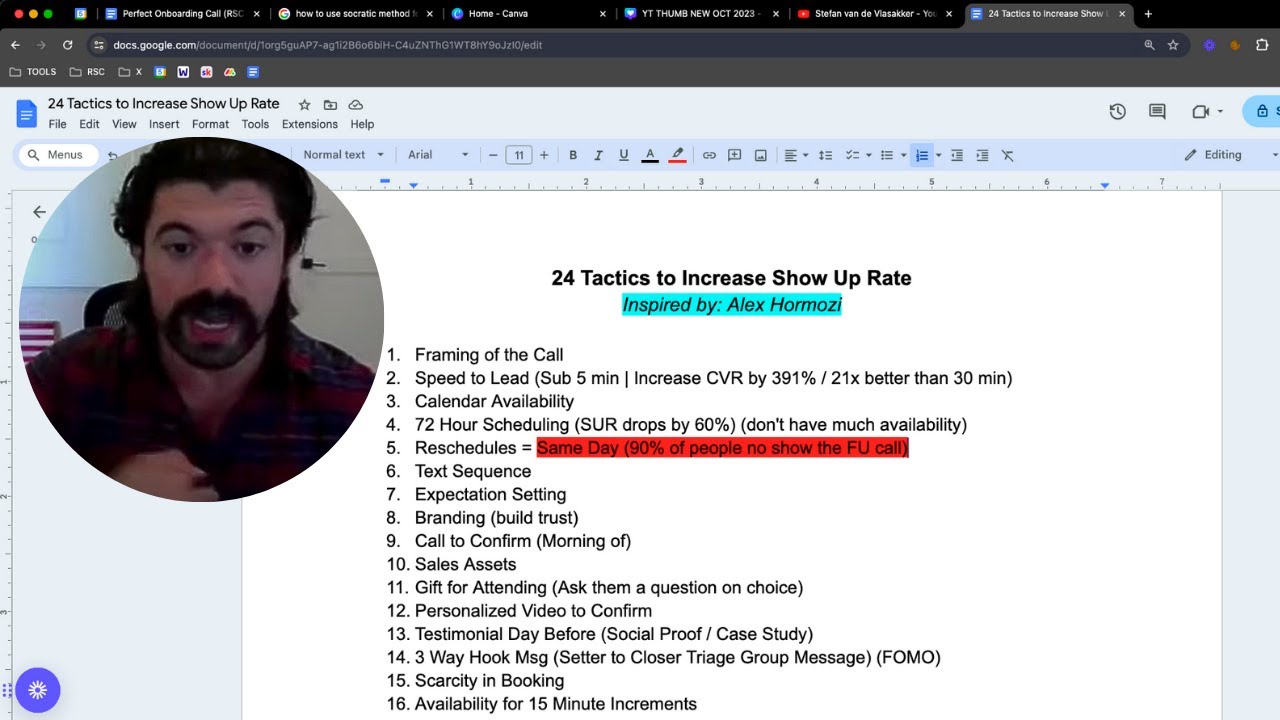The height and width of the screenshot is (720, 1280).
Task: Toggle italic formatting
Action: [598, 155]
